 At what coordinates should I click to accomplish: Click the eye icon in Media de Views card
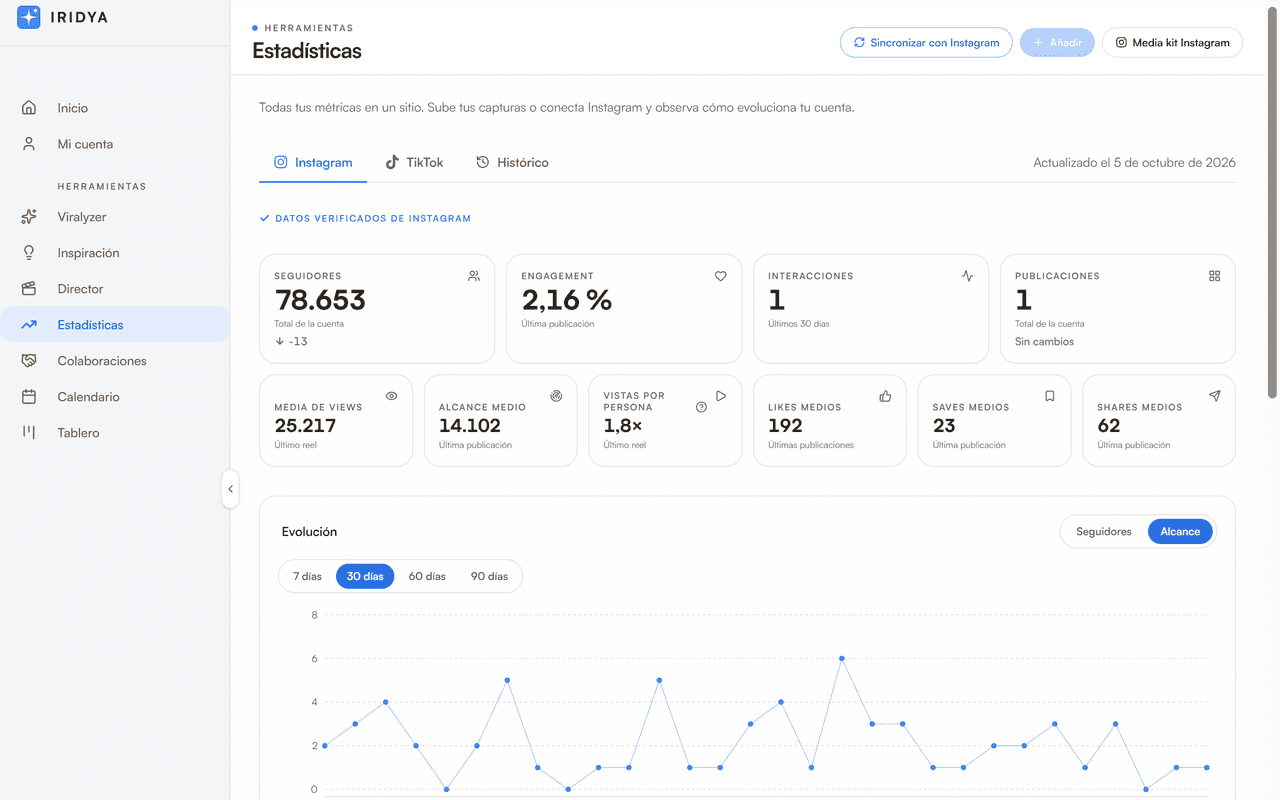pyautogui.click(x=392, y=396)
